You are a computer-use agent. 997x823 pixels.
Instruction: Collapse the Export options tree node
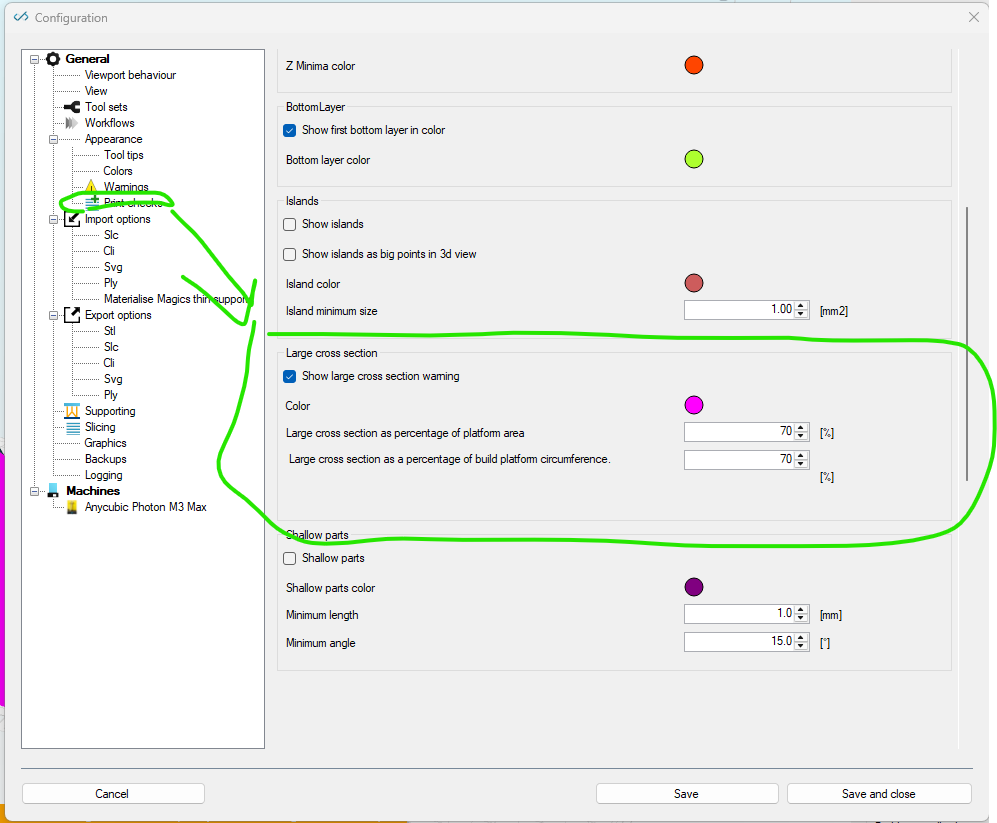[x=54, y=315]
